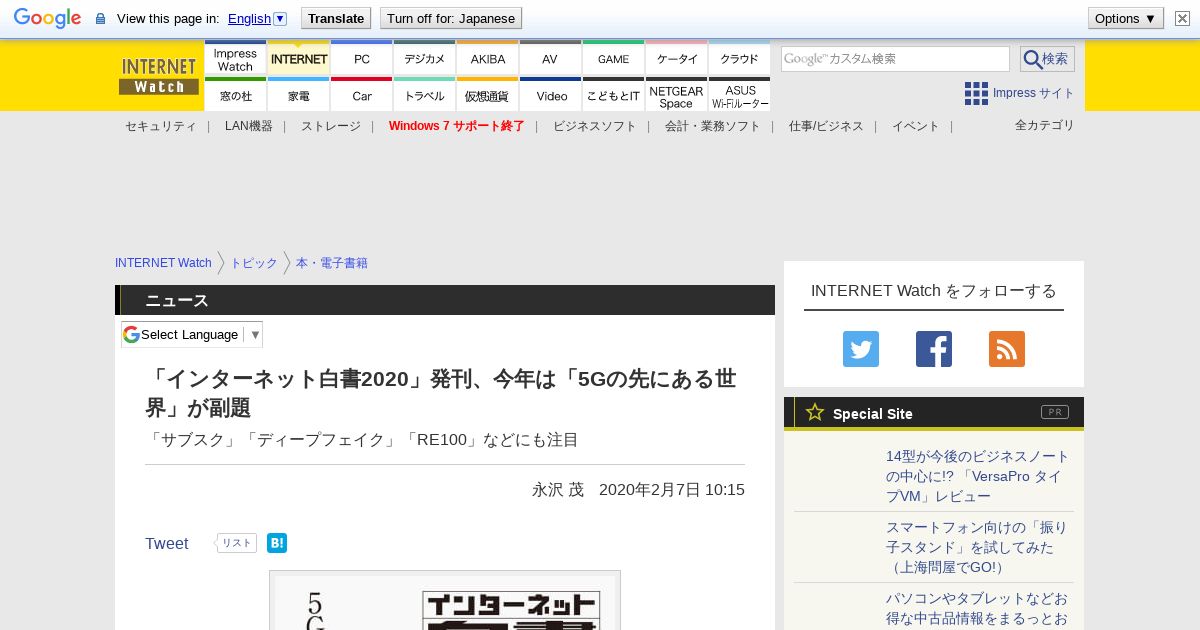The height and width of the screenshot is (630, 1200).
Task: Click 本・電子書籍 breadcrumb link
Action: [x=332, y=263]
